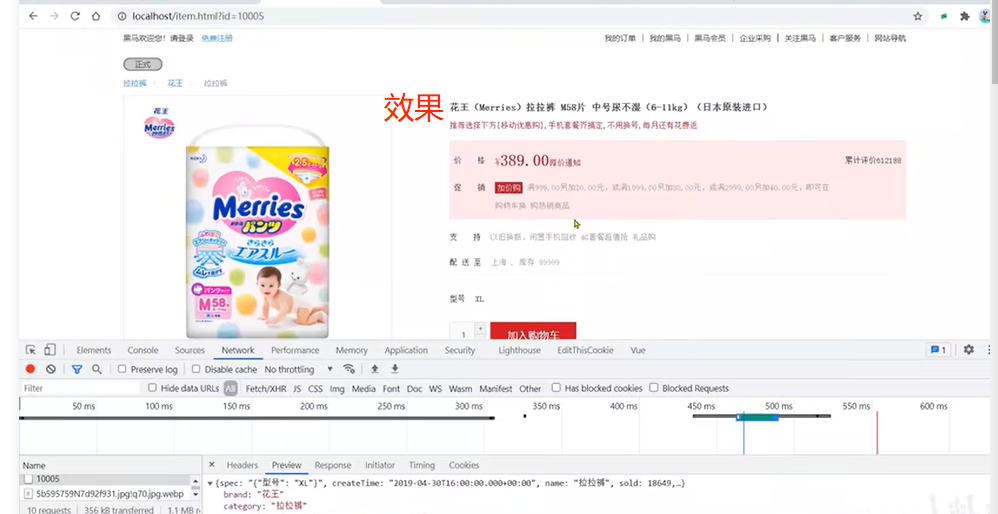Open the Extensions puzzle menu
998x514 pixels.
click(965, 16)
